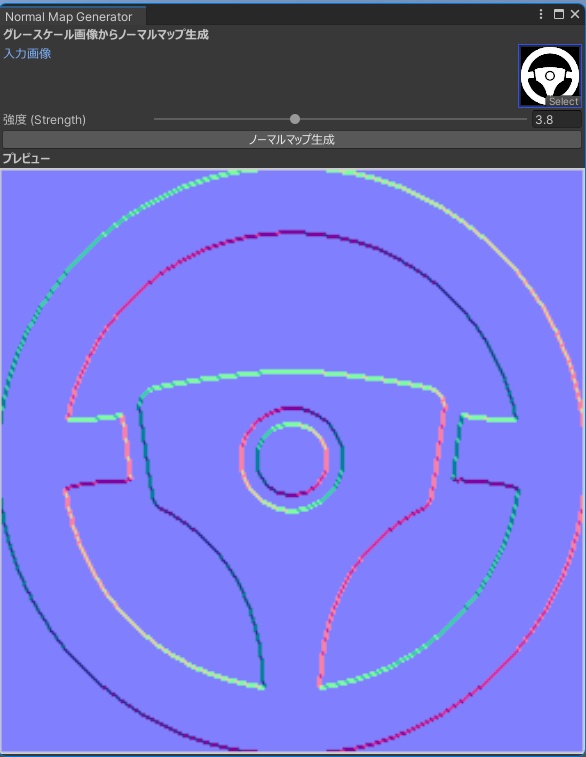
Task: Click the center hub circle in preview
Action: [292, 459]
